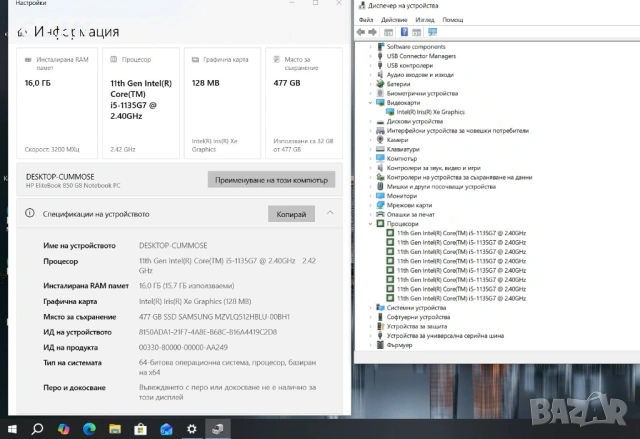The height and width of the screenshot is (439, 640).
Task: Click the info icon beside Спецификации на устройството
Action: point(30,213)
